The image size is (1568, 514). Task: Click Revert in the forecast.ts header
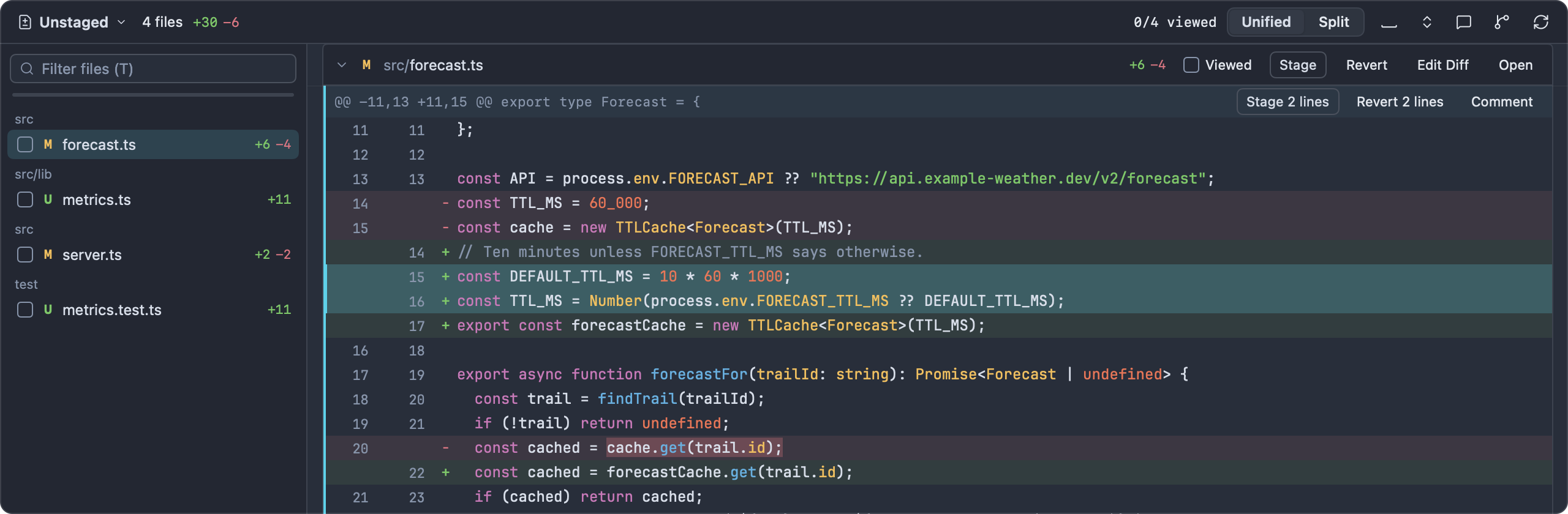pyautogui.click(x=1366, y=65)
